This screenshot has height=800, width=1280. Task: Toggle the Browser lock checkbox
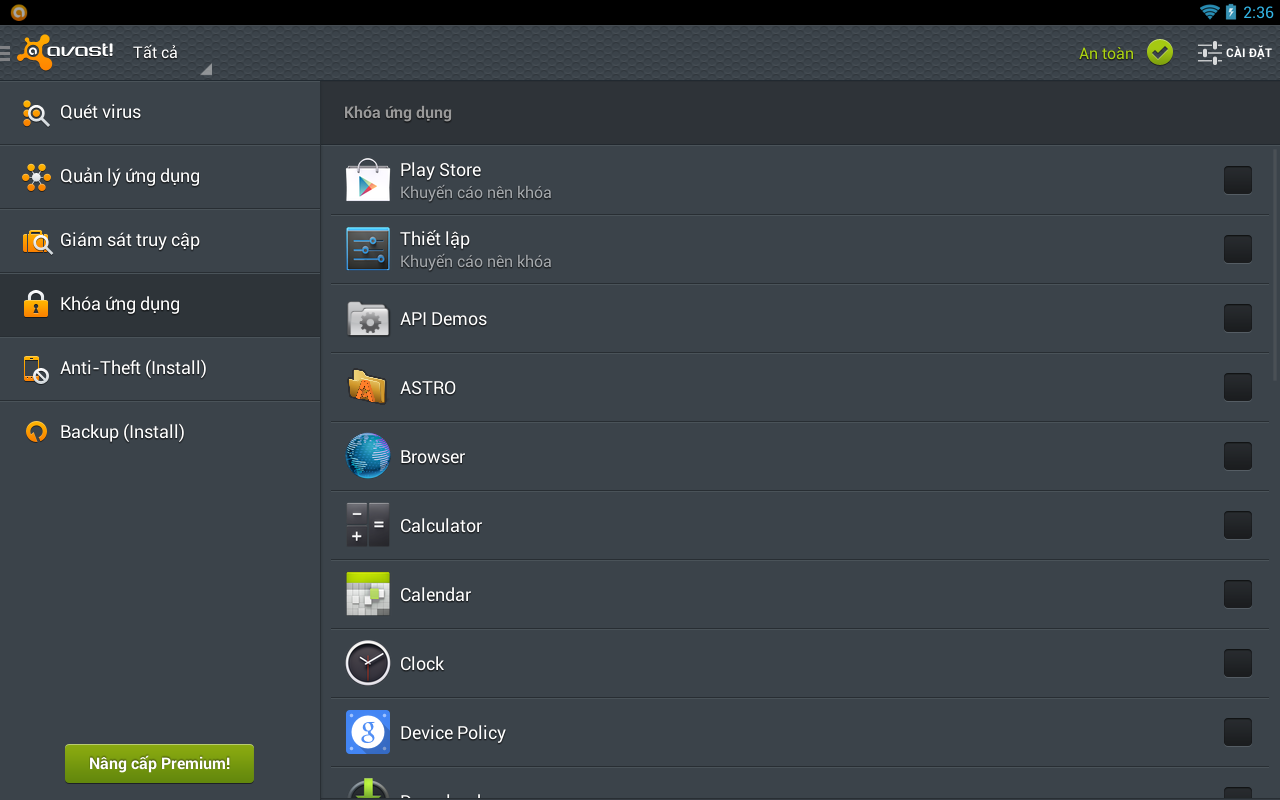pyautogui.click(x=1238, y=456)
